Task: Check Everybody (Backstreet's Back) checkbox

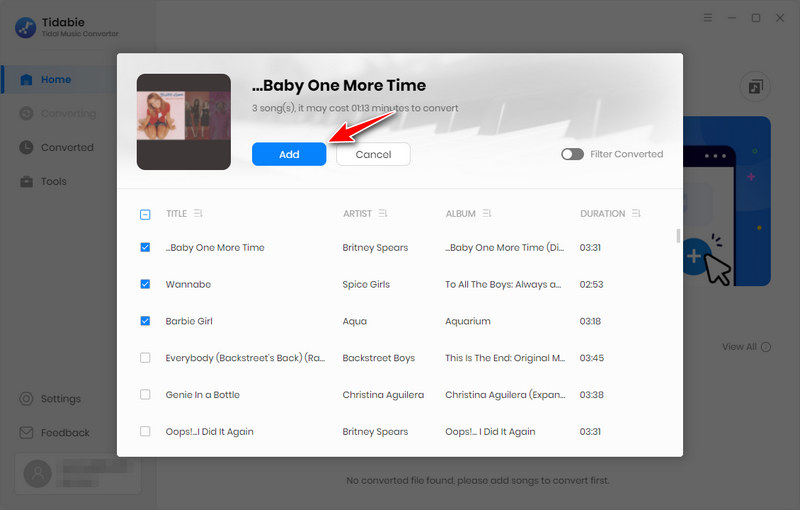Action: pyautogui.click(x=145, y=358)
